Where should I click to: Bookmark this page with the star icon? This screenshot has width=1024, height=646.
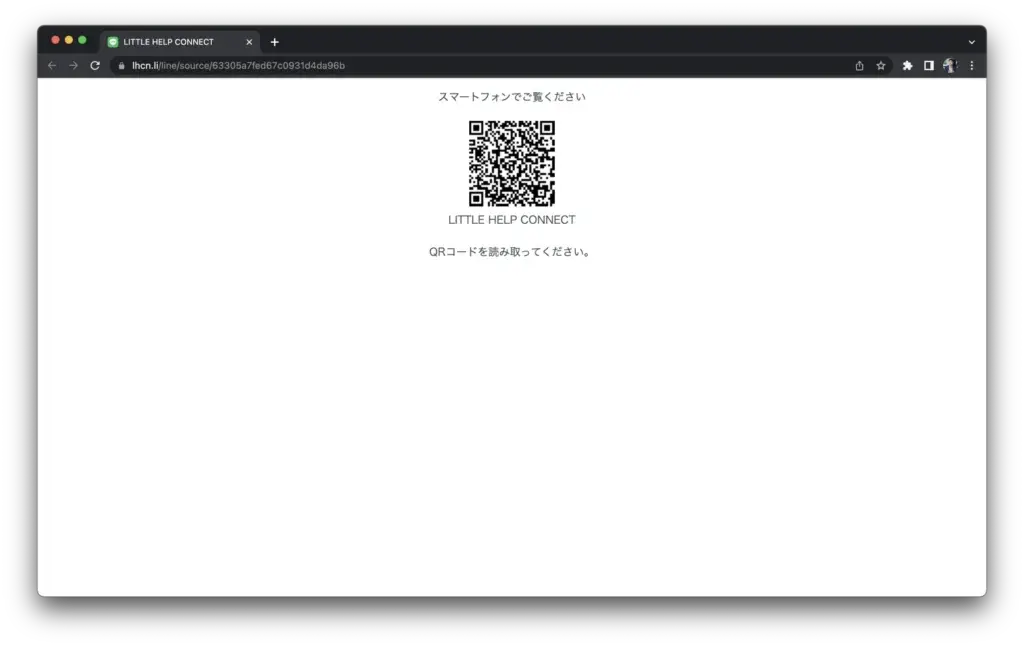[x=881, y=66]
